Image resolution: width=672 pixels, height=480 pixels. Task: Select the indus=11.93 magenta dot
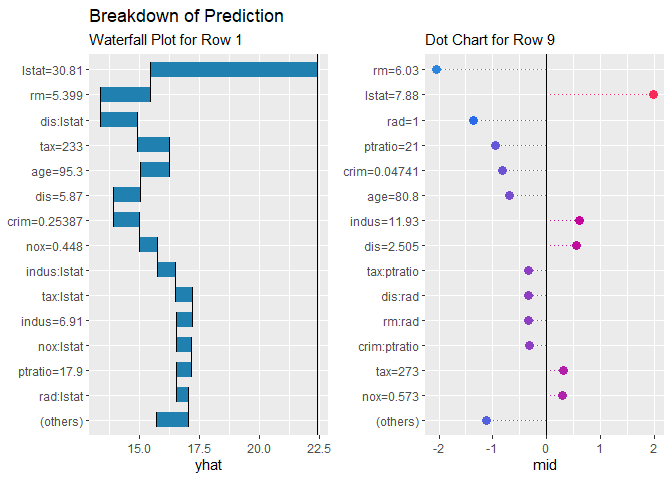[x=579, y=220]
